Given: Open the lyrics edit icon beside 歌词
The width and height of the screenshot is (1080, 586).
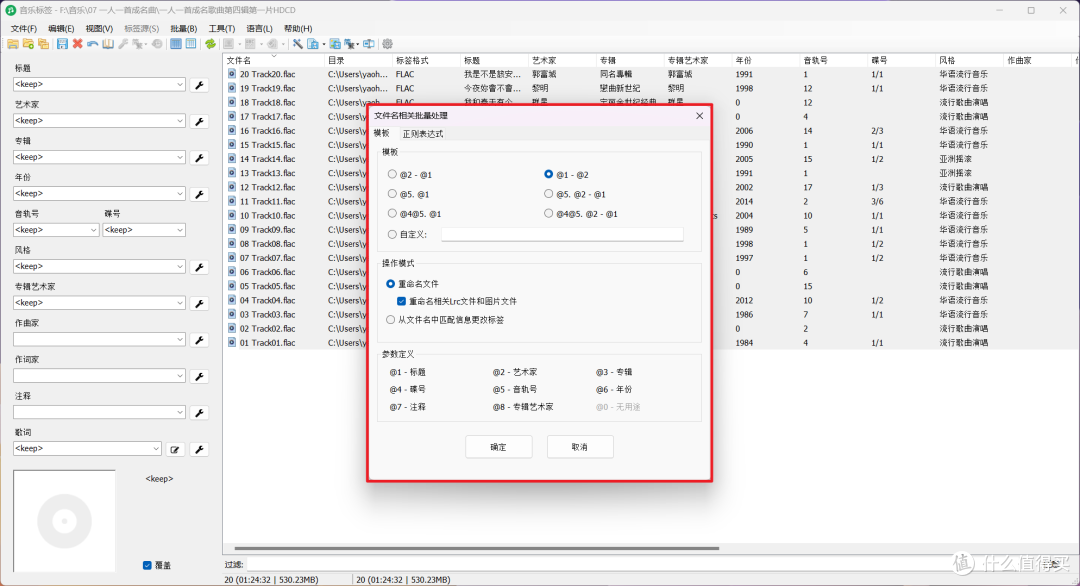Looking at the screenshot, I should pyautogui.click(x=175, y=450).
